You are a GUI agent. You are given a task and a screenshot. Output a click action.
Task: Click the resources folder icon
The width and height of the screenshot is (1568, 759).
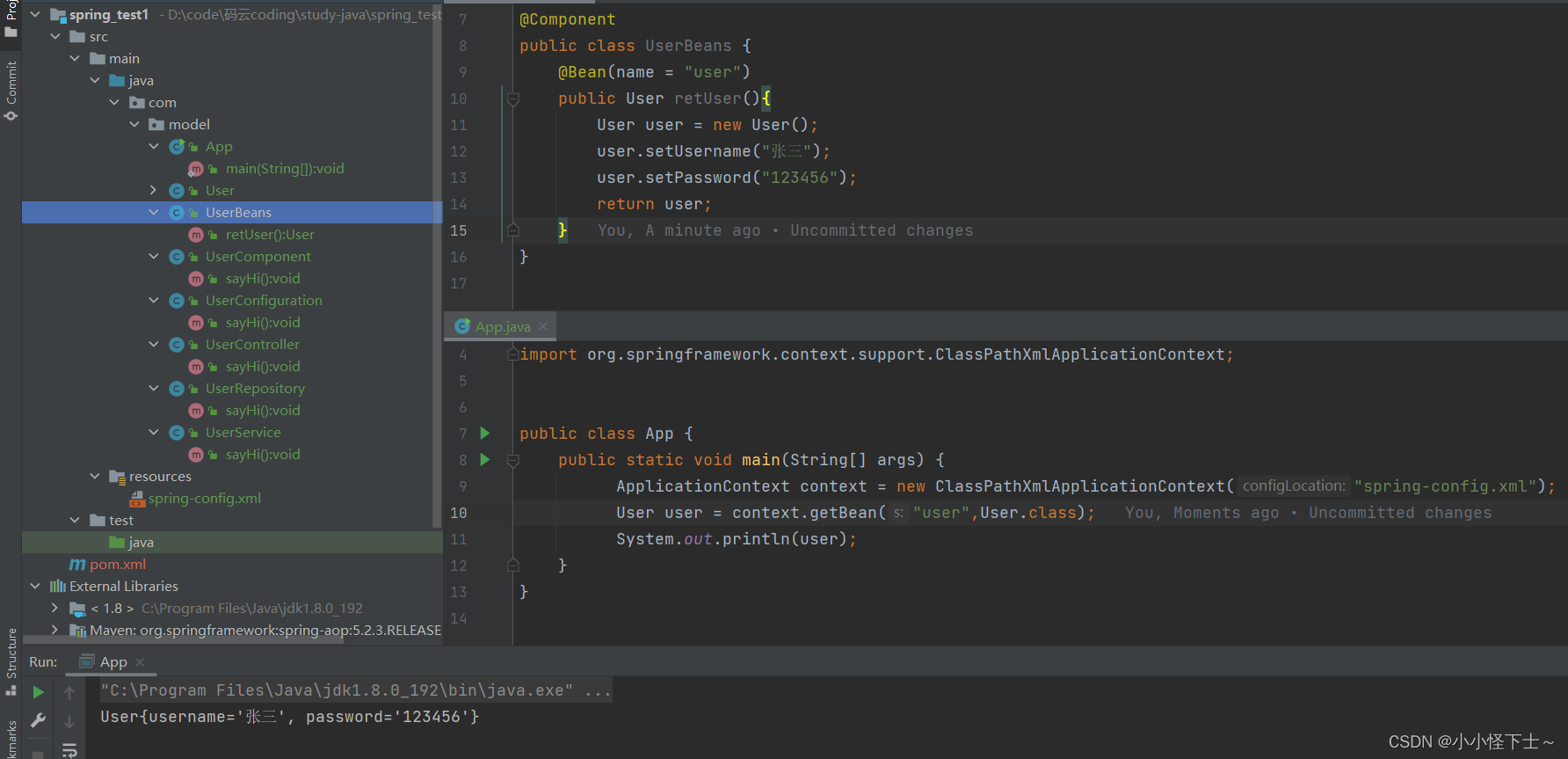pos(117,477)
